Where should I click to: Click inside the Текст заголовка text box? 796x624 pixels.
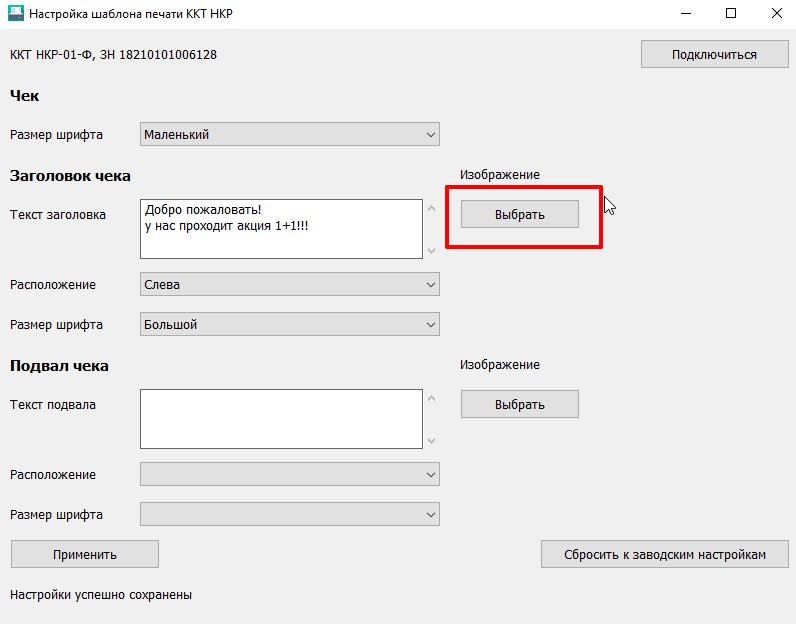coord(281,229)
